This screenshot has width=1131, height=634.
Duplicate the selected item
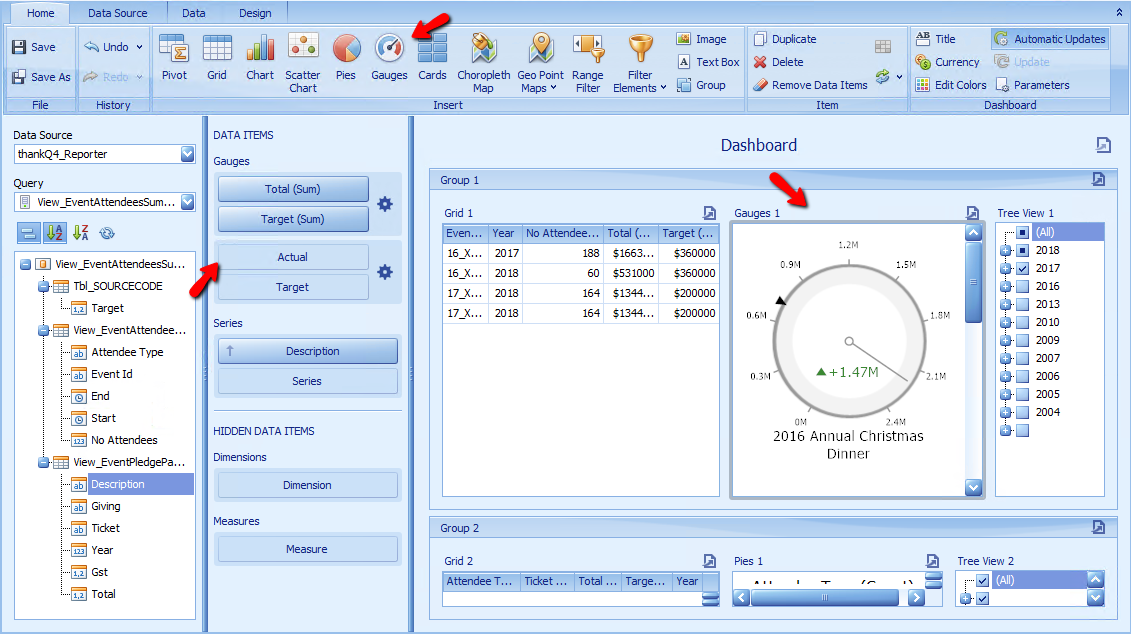point(785,39)
